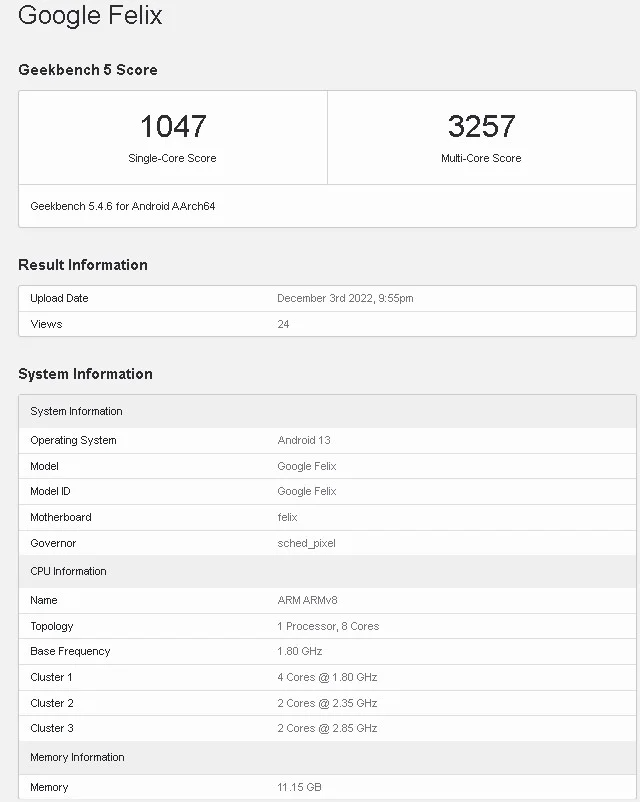Click the Views count value 24
Viewport: 640px width, 802px height.
(283, 324)
